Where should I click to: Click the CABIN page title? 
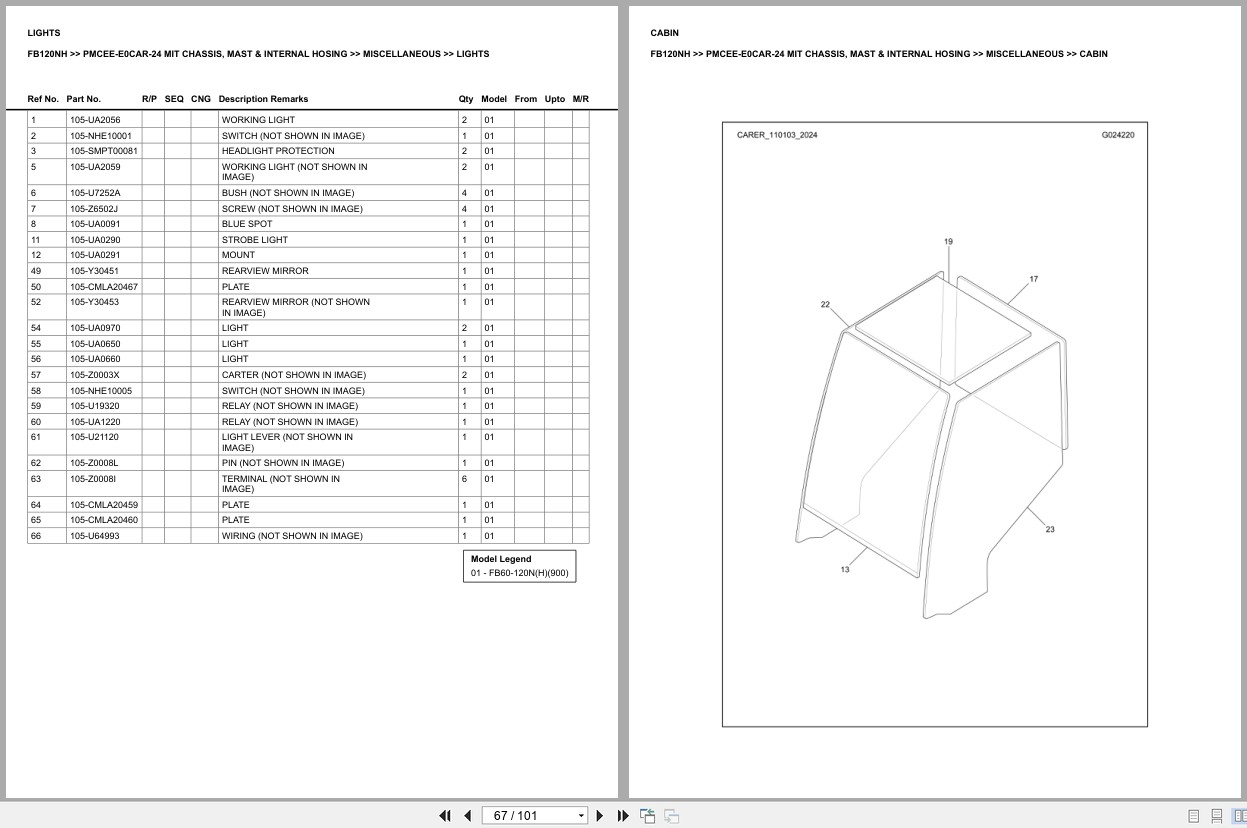point(664,33)
